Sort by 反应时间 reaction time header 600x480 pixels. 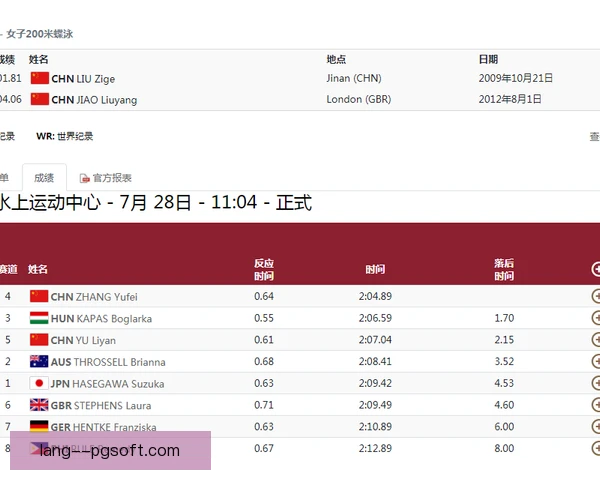click(264, 269)
